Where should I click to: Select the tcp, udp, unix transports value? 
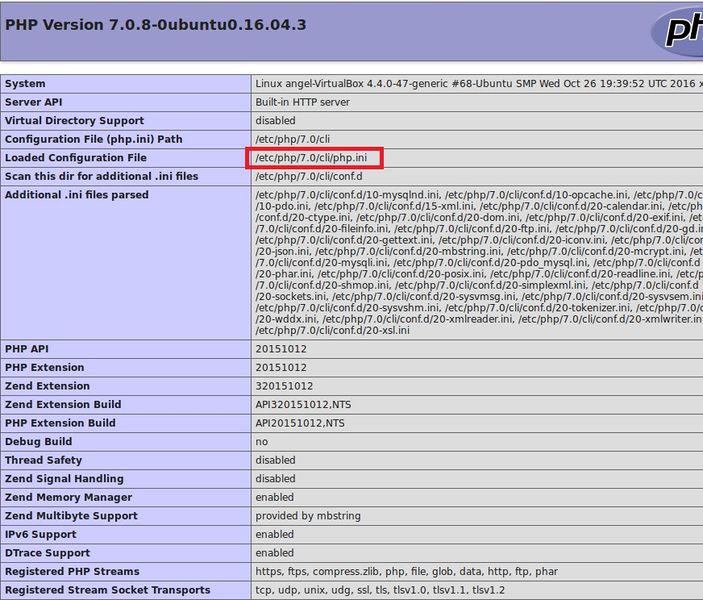380,590
